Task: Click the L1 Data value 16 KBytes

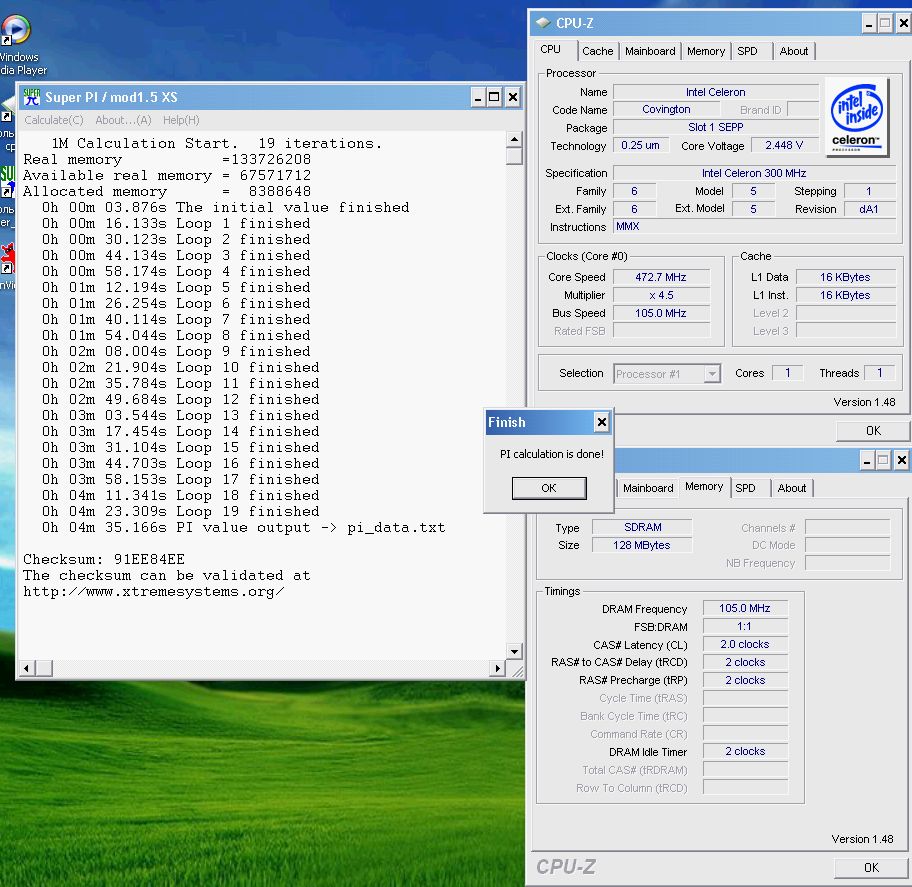Action: 845,277
